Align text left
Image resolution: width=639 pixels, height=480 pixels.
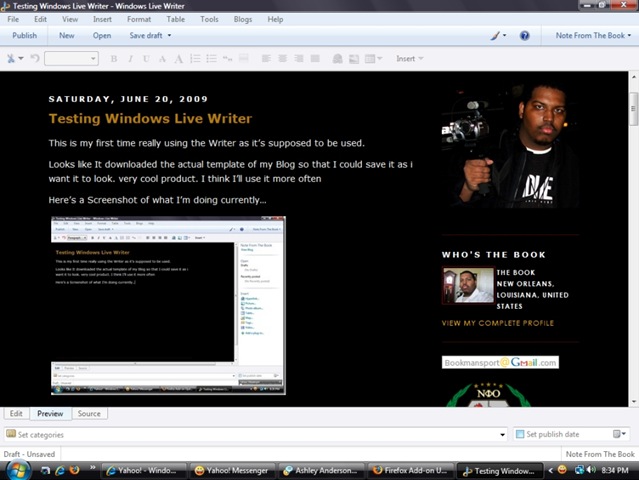266,59
